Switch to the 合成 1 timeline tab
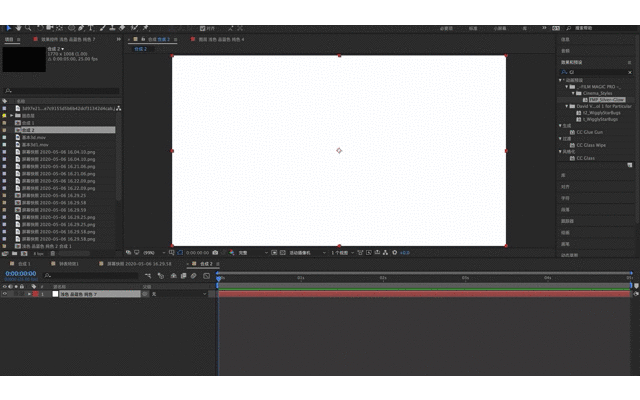640x400 pixels. coord(24,264)
